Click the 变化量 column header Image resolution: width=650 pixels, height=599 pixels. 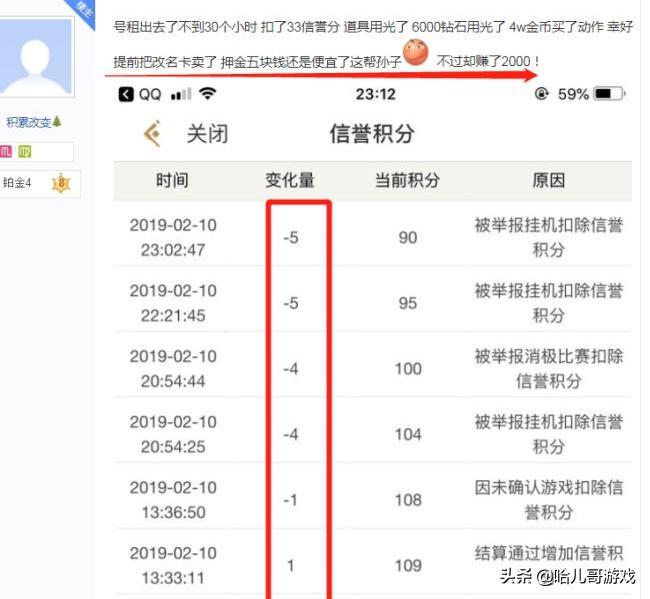tap(290, 180)
